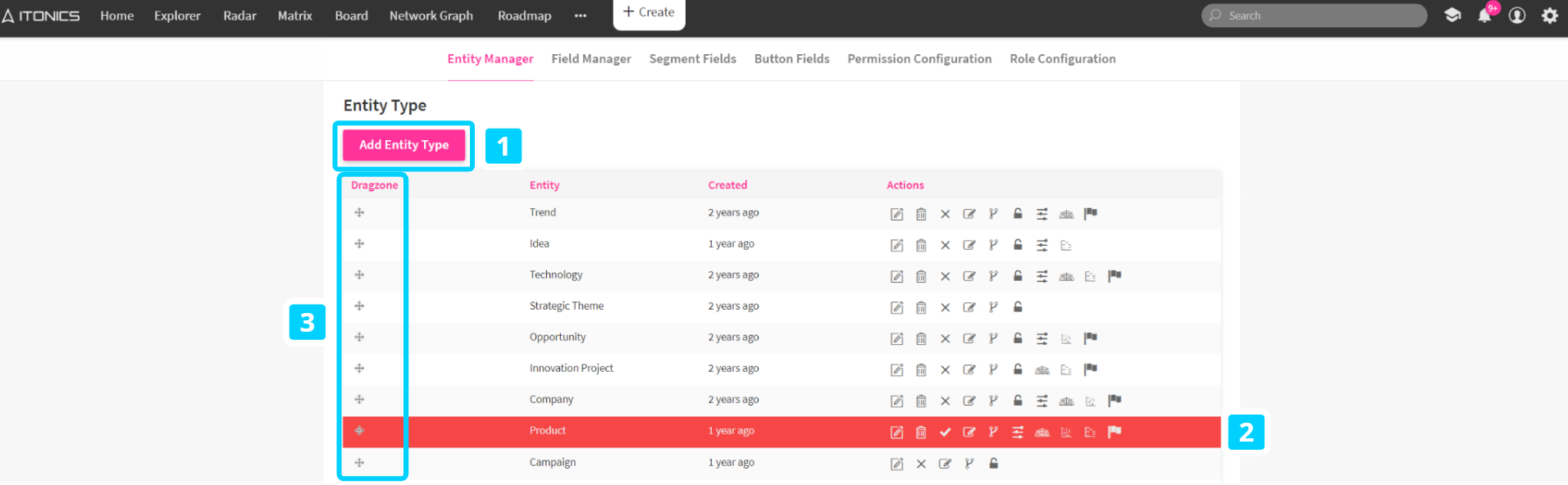Open the graduation cap learning icon

pyautogui.click(x=1452, y=16)
